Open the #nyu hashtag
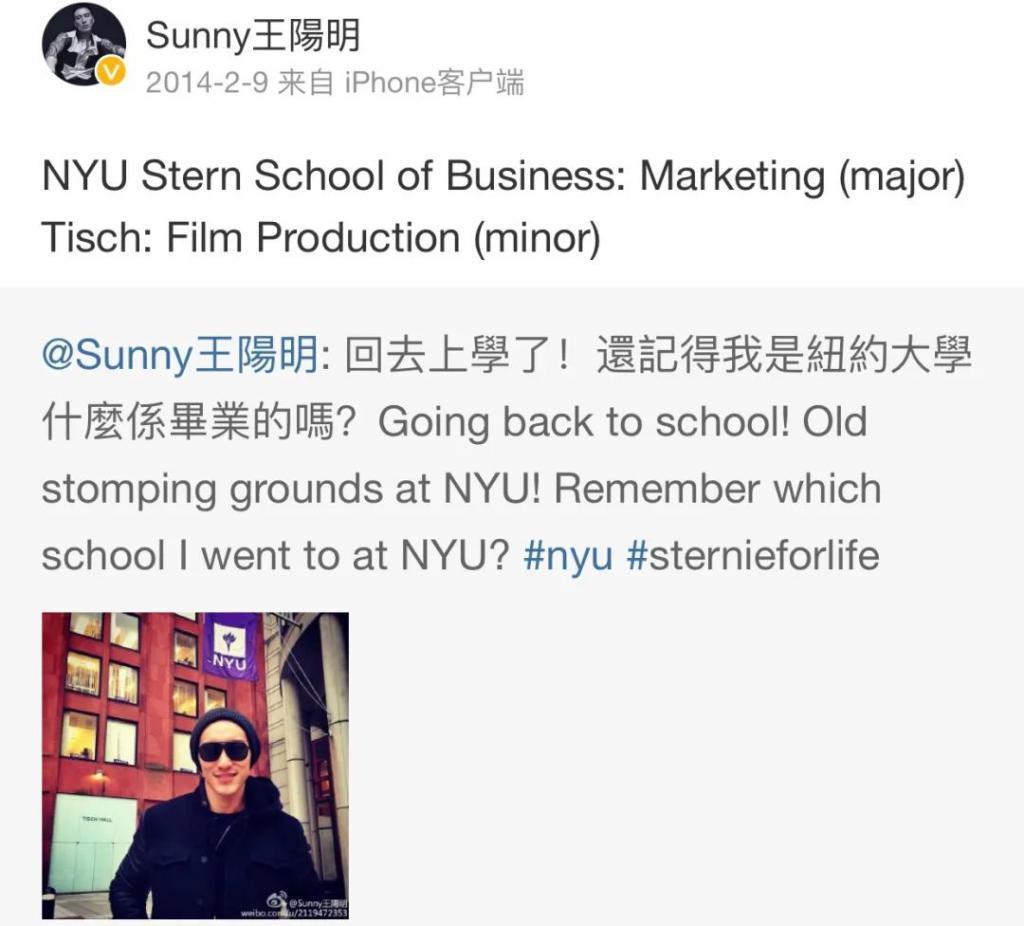 [567, 556]
